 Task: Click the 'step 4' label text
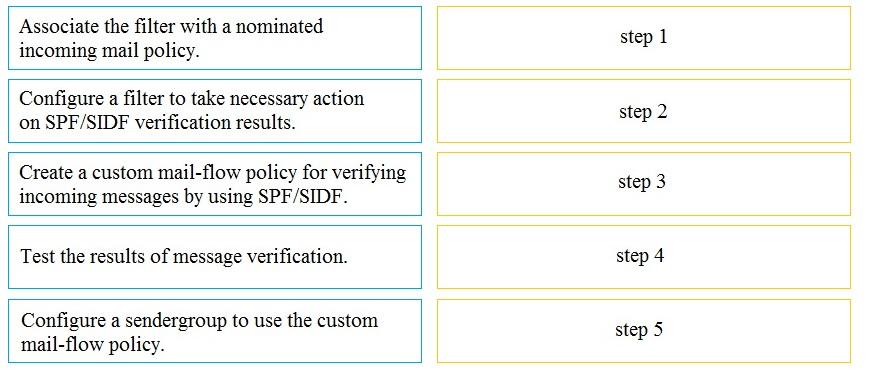(640, 256)
